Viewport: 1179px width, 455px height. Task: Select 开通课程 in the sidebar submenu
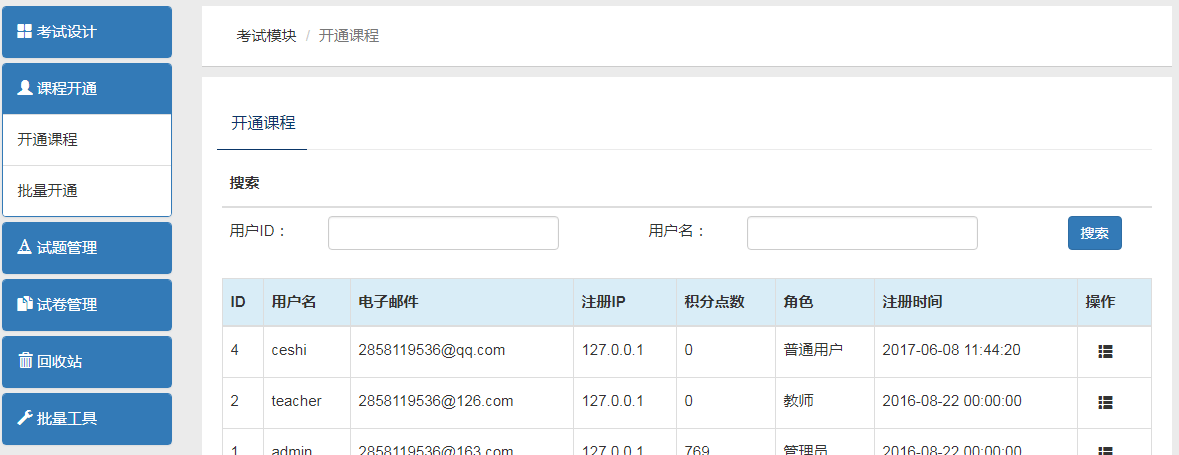48,140
